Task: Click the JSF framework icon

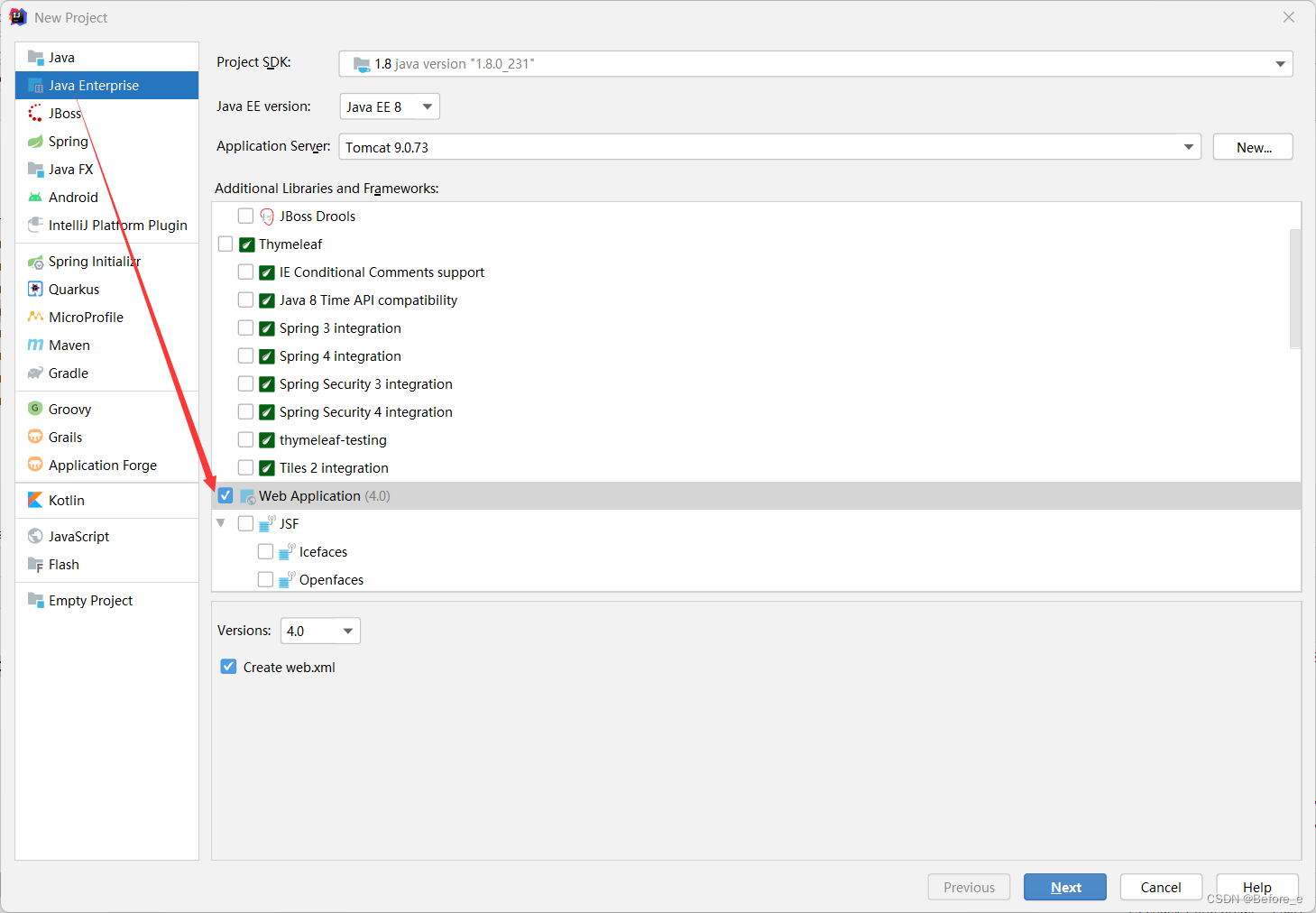Action: [x=267, y=524]
